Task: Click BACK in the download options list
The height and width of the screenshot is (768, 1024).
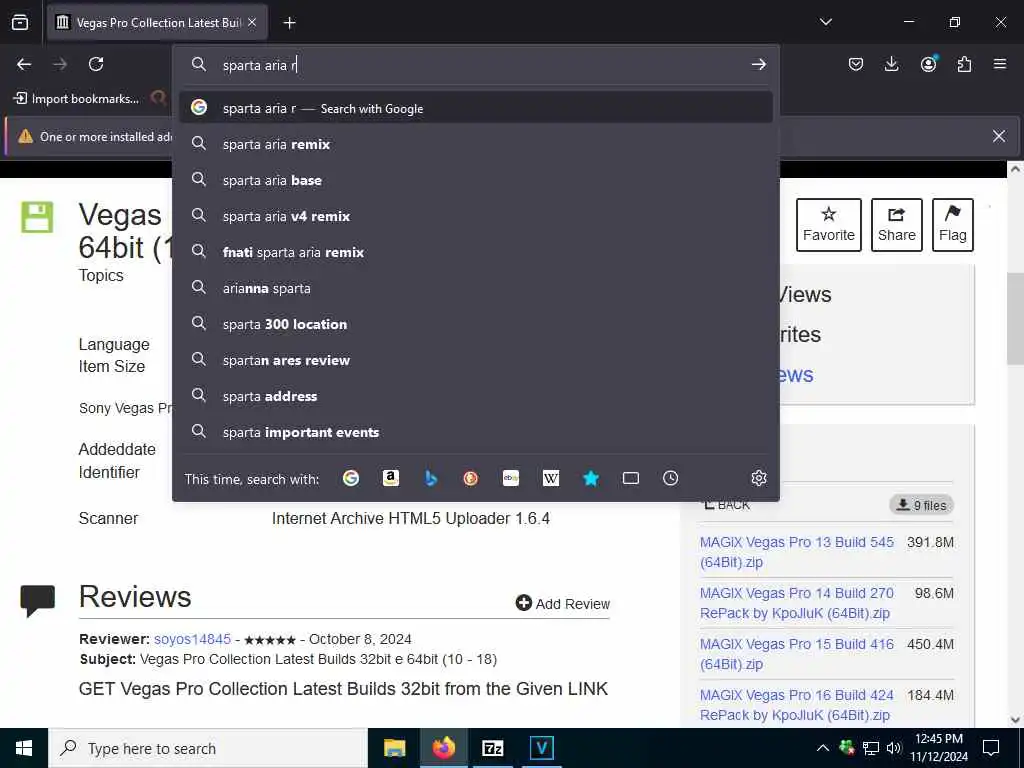Action: click(x=727, y=505)
